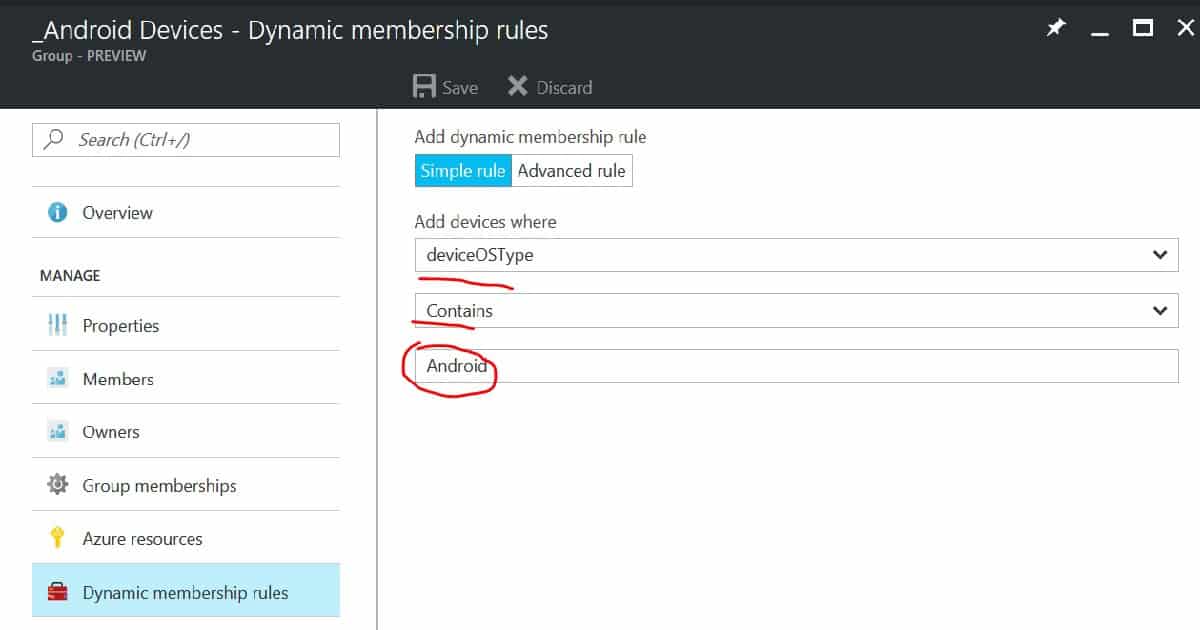Click the Android value input field
The height and width of the screenshot is (630, 1200).
point(700,366)
